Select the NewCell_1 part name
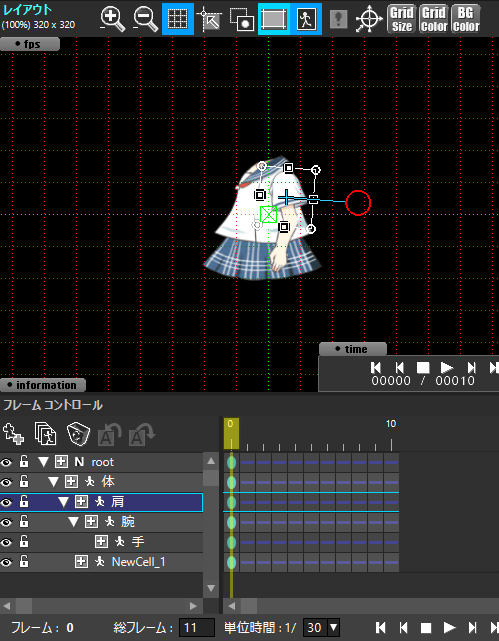This screenshot has width=499, height=641. click(x=139, y=562)
